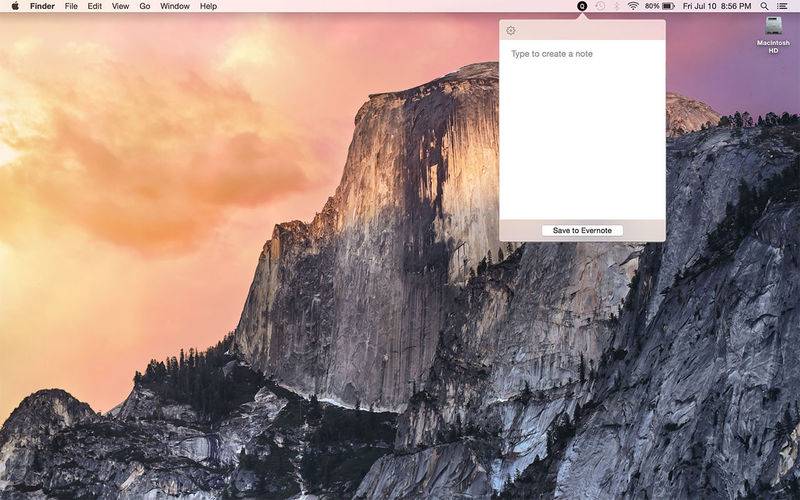Open the Window menu

click(175, 6)
